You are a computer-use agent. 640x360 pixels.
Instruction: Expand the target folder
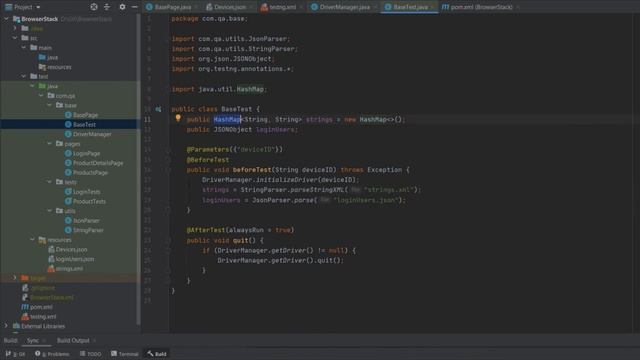click(x=15, y=278)
